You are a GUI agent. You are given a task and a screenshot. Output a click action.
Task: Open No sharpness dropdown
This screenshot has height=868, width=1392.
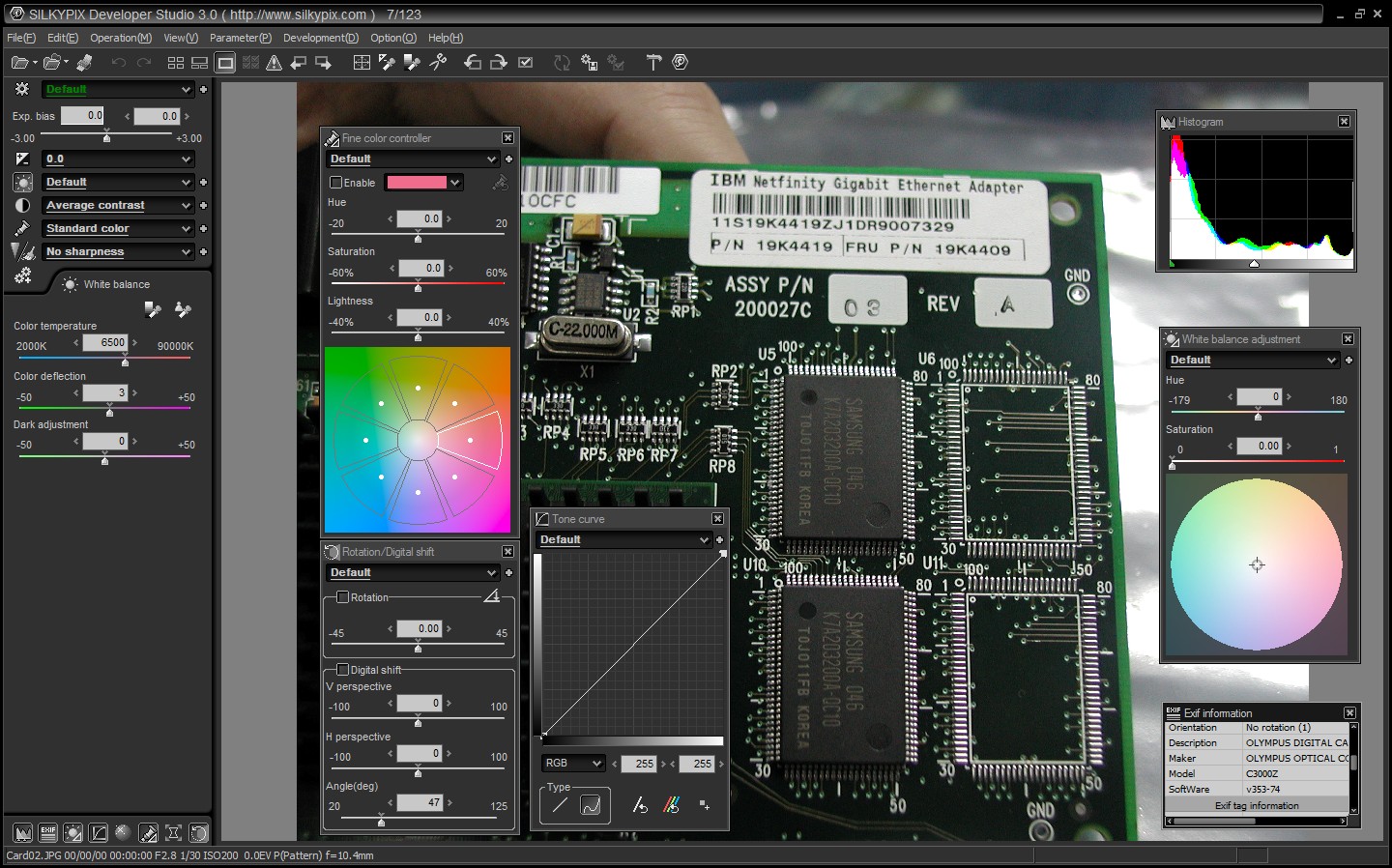119,251
